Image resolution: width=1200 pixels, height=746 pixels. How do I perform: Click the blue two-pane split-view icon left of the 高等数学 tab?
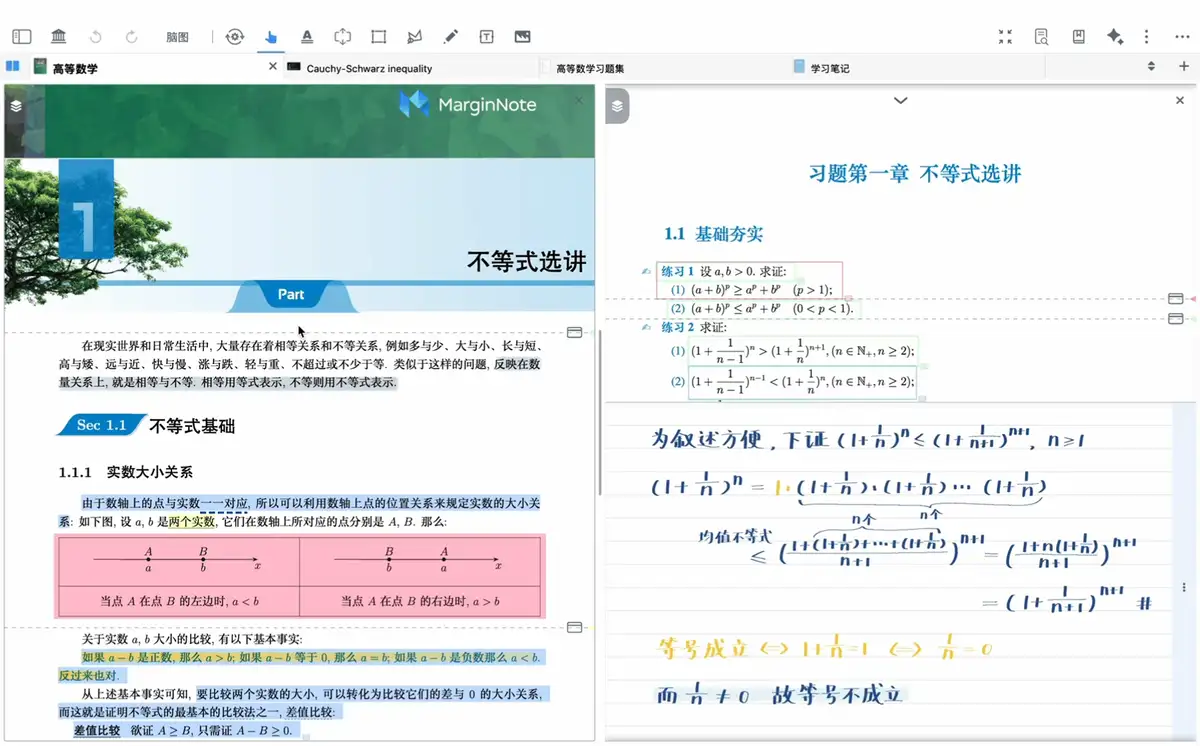pos(13,67)
